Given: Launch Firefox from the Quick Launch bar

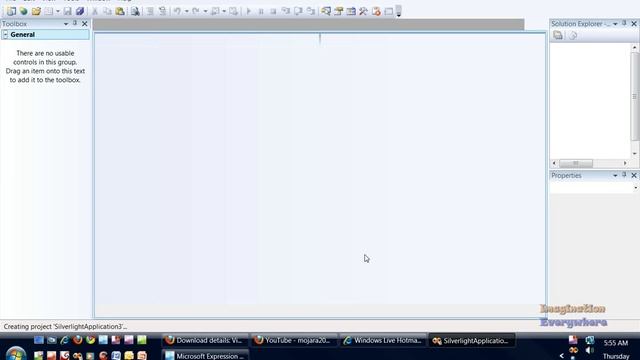Looking at the screenshot, I should [78, 340].
